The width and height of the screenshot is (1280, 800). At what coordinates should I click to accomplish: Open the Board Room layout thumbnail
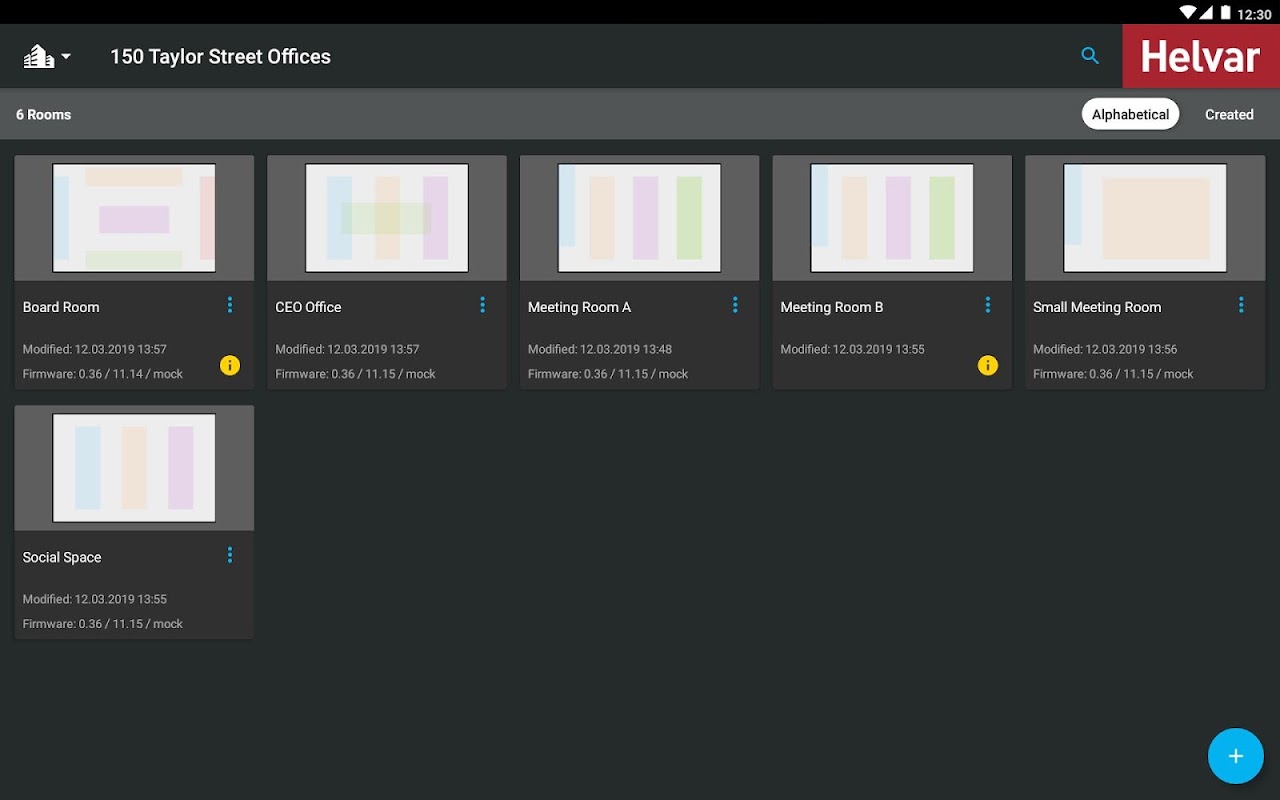click(134, 218)
